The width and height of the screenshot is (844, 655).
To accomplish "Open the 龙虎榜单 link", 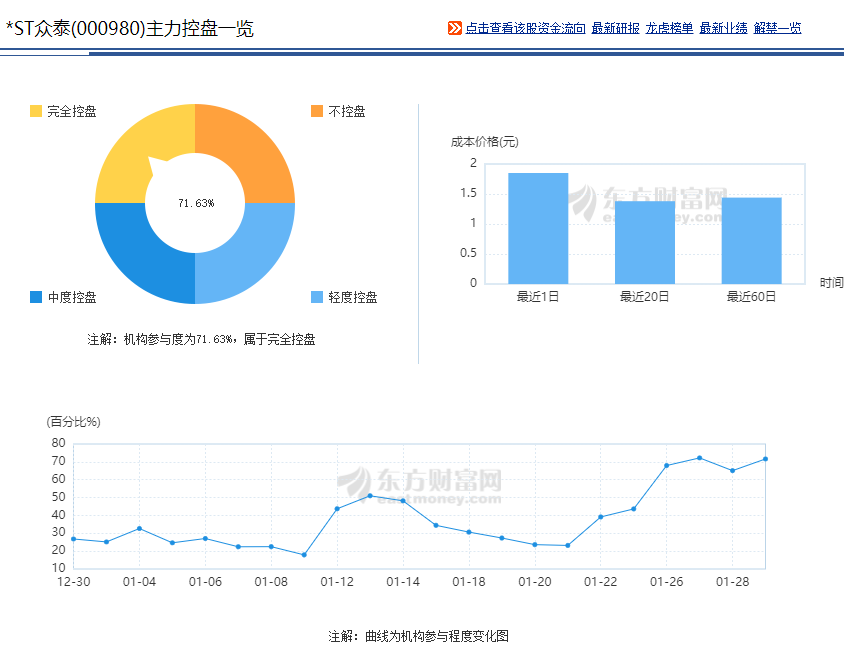I will point(669,28).
